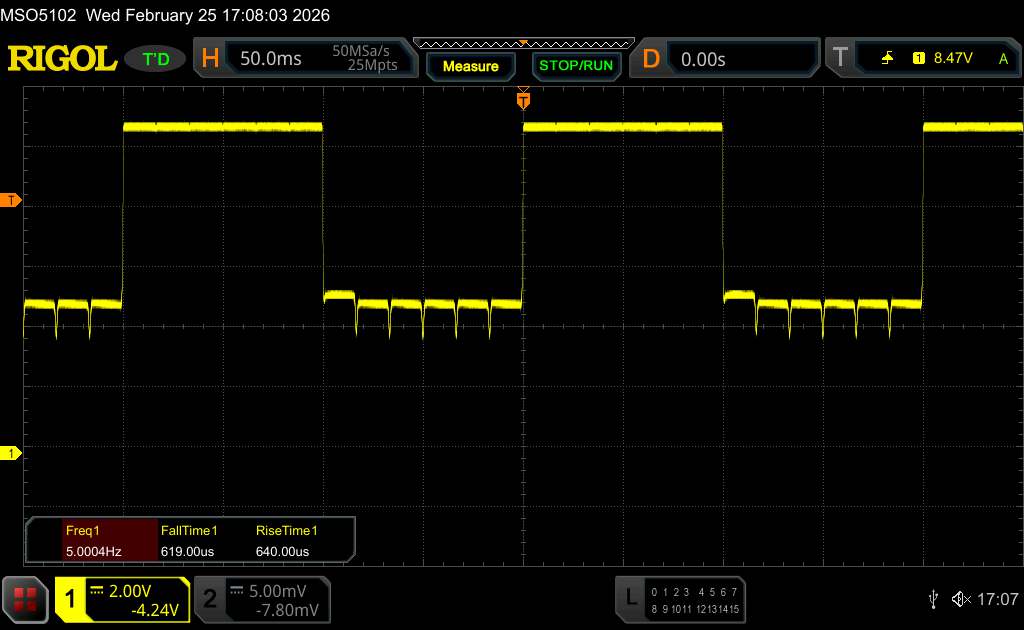This screenshot has height=630, width=1024.
Task: Click the RIGOL logo
Action: click(x=62, y=59)
